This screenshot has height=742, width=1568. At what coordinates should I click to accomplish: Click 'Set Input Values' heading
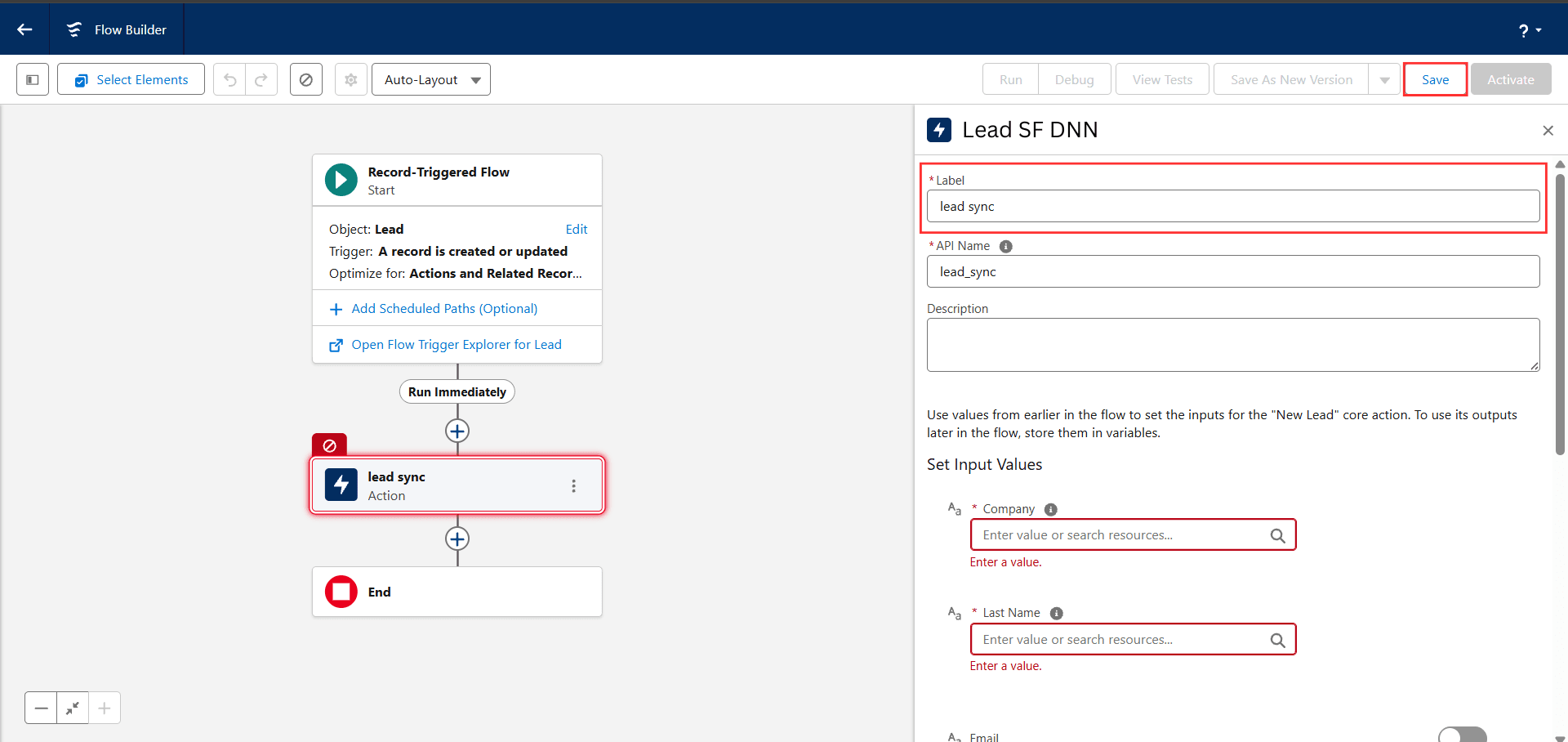[x=984, y=464]
